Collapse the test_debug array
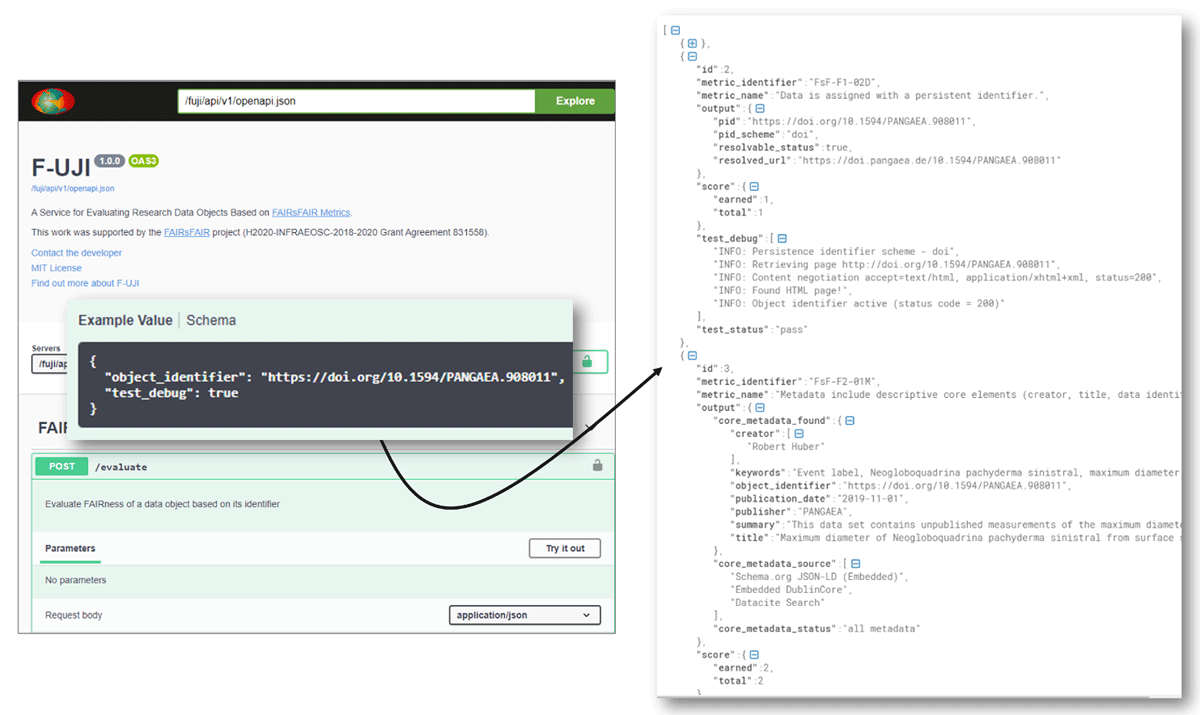This screenshot has width=1200, height=715. tap(782, 238)
